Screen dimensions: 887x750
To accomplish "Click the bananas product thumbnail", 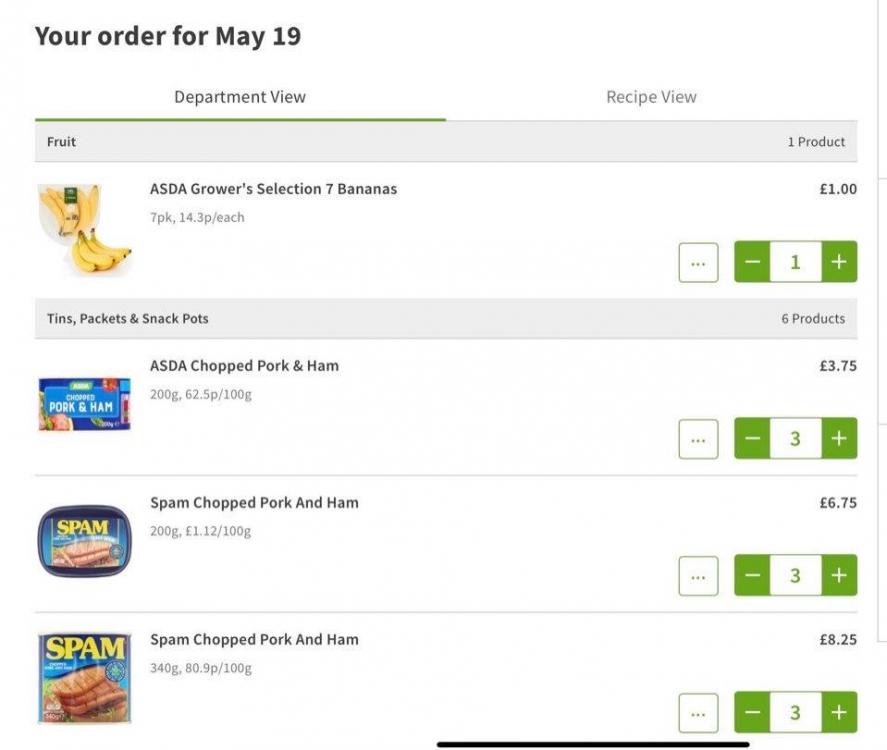I will 84,228.
